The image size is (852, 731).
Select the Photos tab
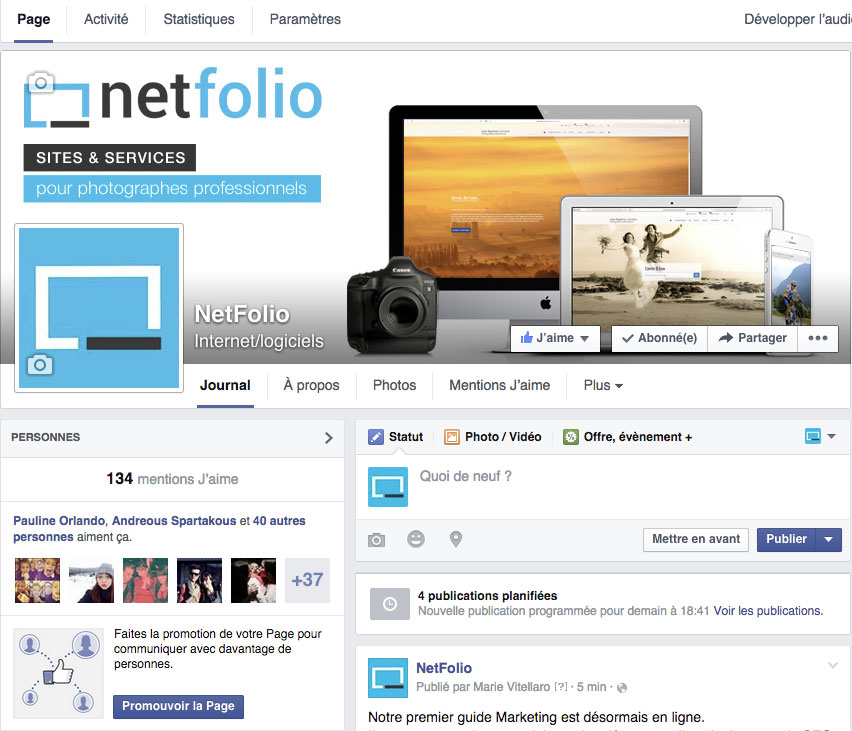(x=394, y=385)
